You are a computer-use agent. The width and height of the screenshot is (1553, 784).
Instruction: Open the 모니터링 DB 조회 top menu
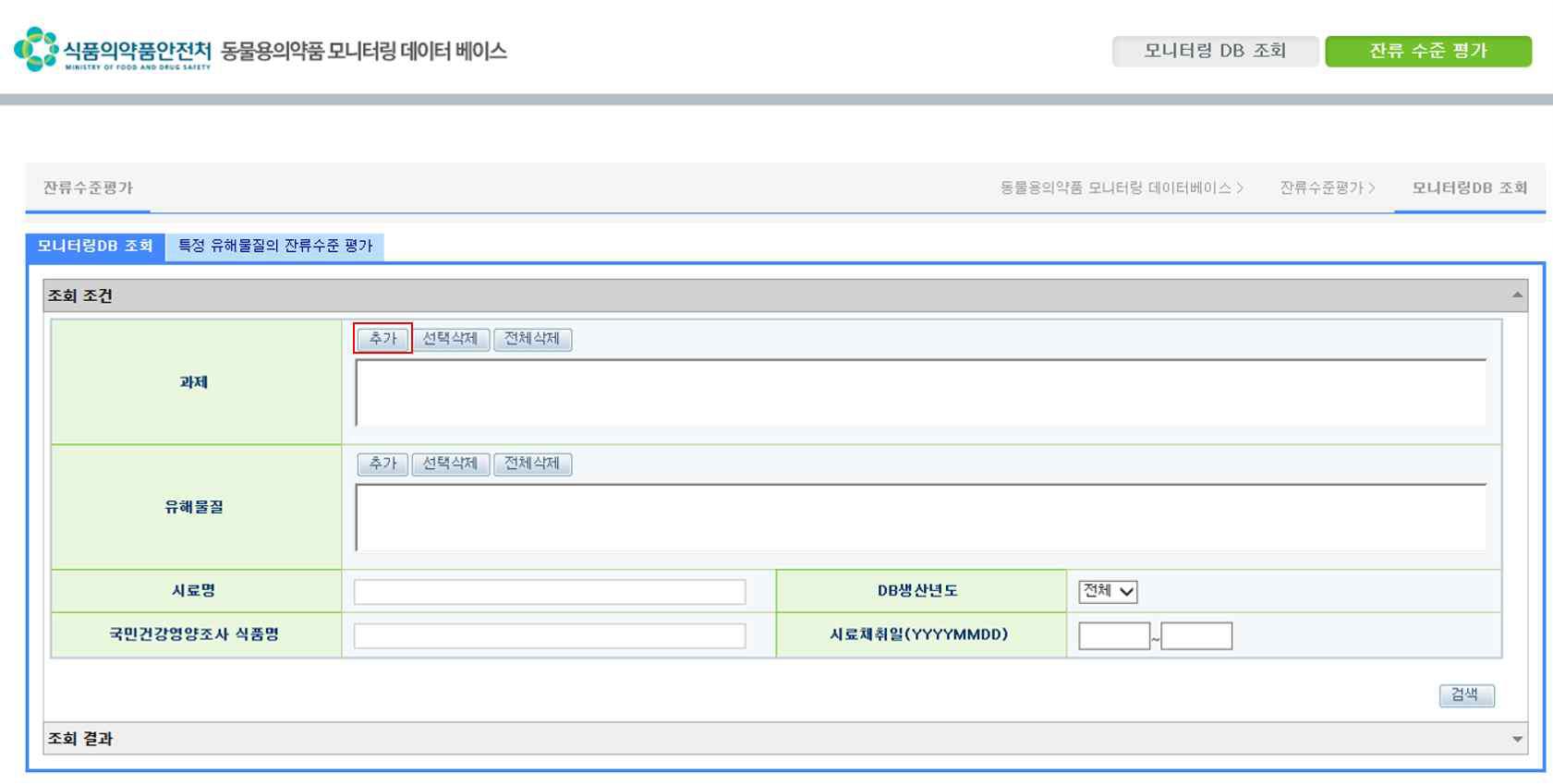pos(1215,51)
